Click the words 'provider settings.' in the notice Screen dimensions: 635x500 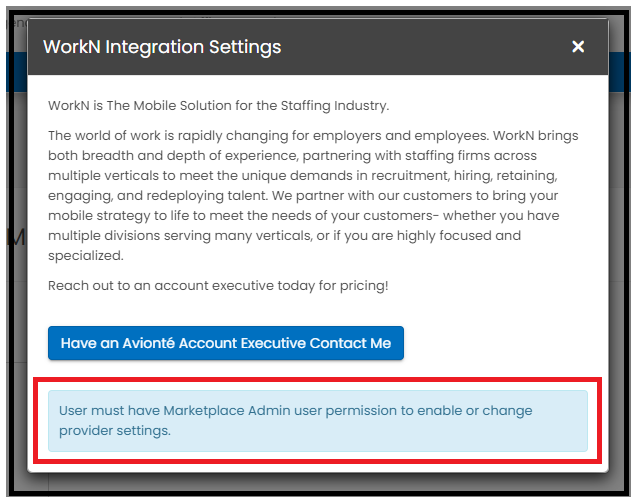click(115, 431)
